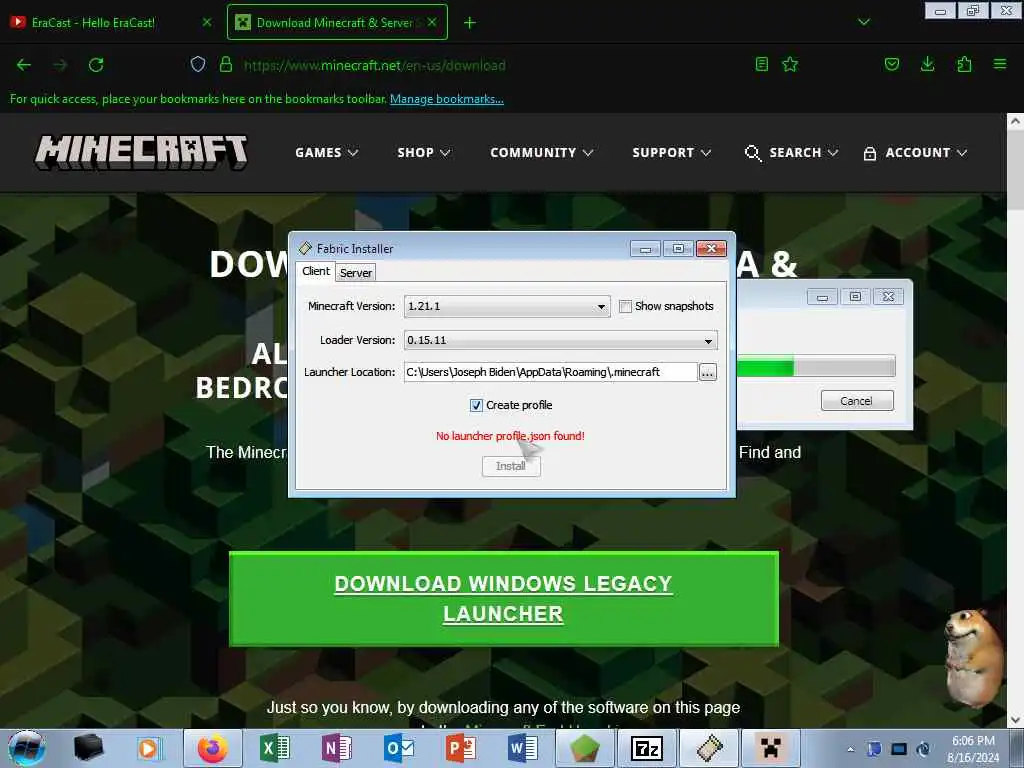This screenshot has width=1024, height=768.
Task: Enable the Show snapshots checkbox
Action: click(x=625, y=306)
